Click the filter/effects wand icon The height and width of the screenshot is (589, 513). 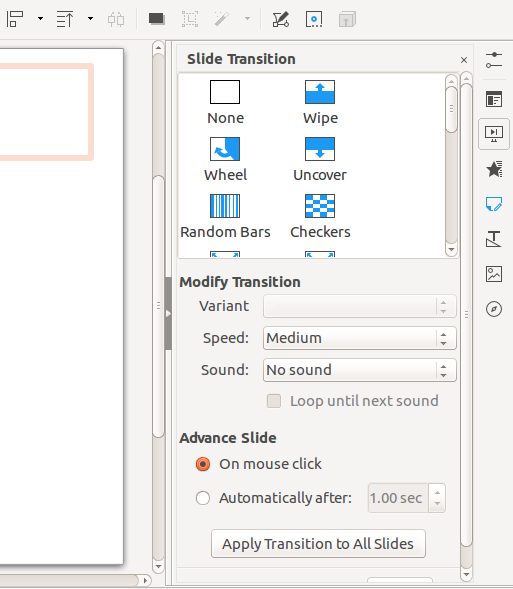tap(222, 19)
